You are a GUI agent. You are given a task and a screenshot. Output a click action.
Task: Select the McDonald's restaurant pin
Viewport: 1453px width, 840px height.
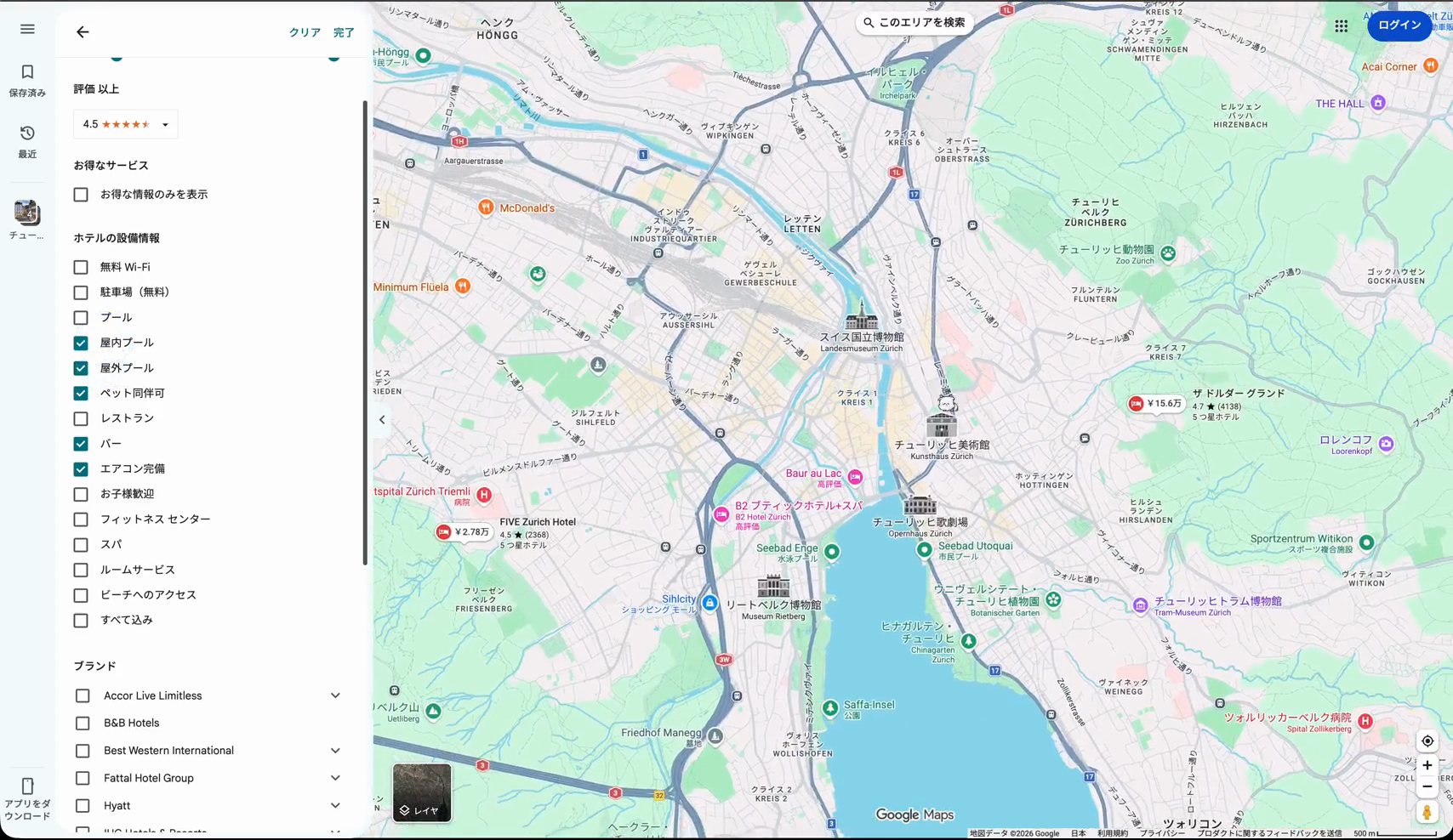coord(486,207)
